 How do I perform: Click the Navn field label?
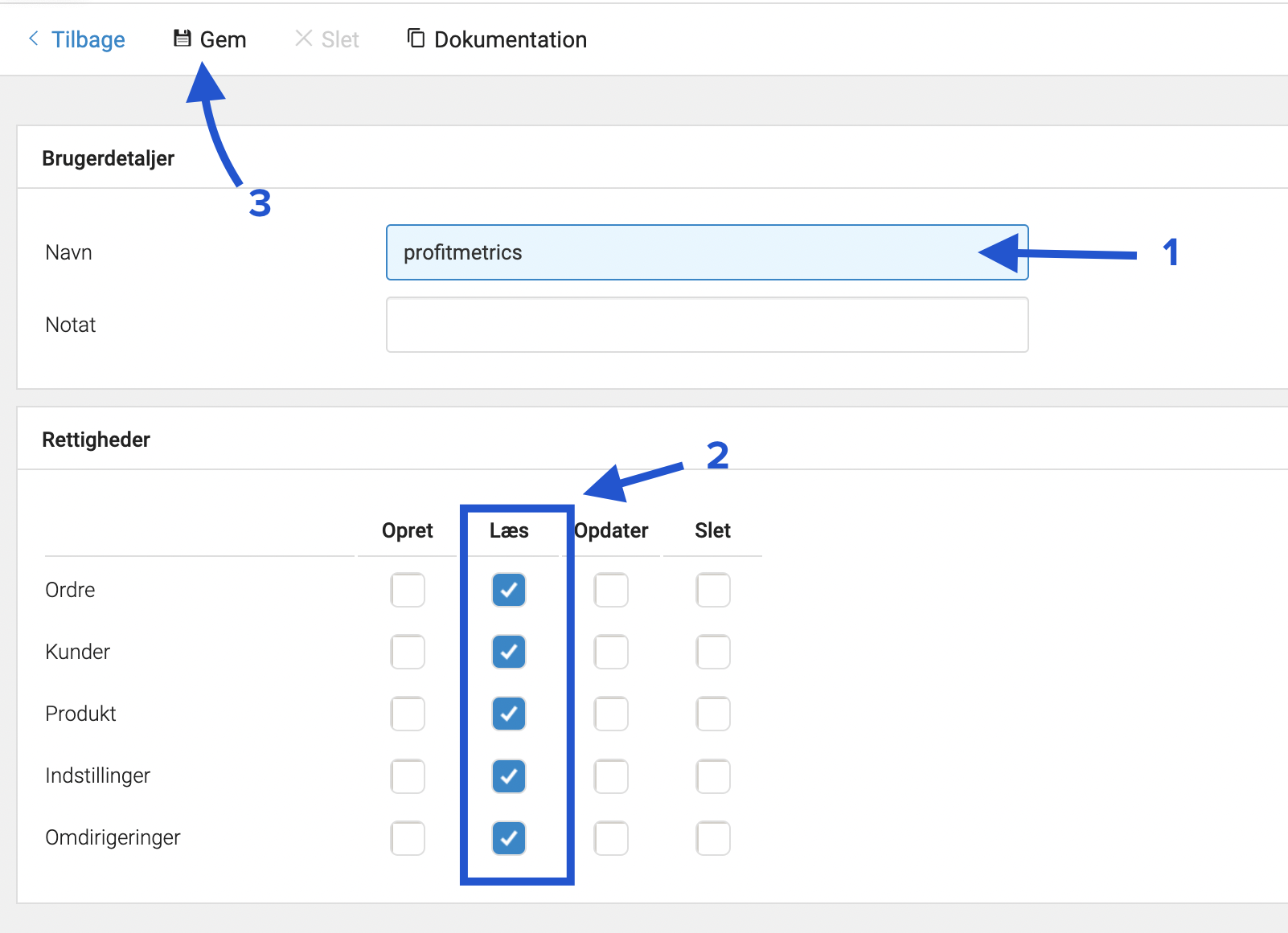pyautogui.click(x=69, y=252)
